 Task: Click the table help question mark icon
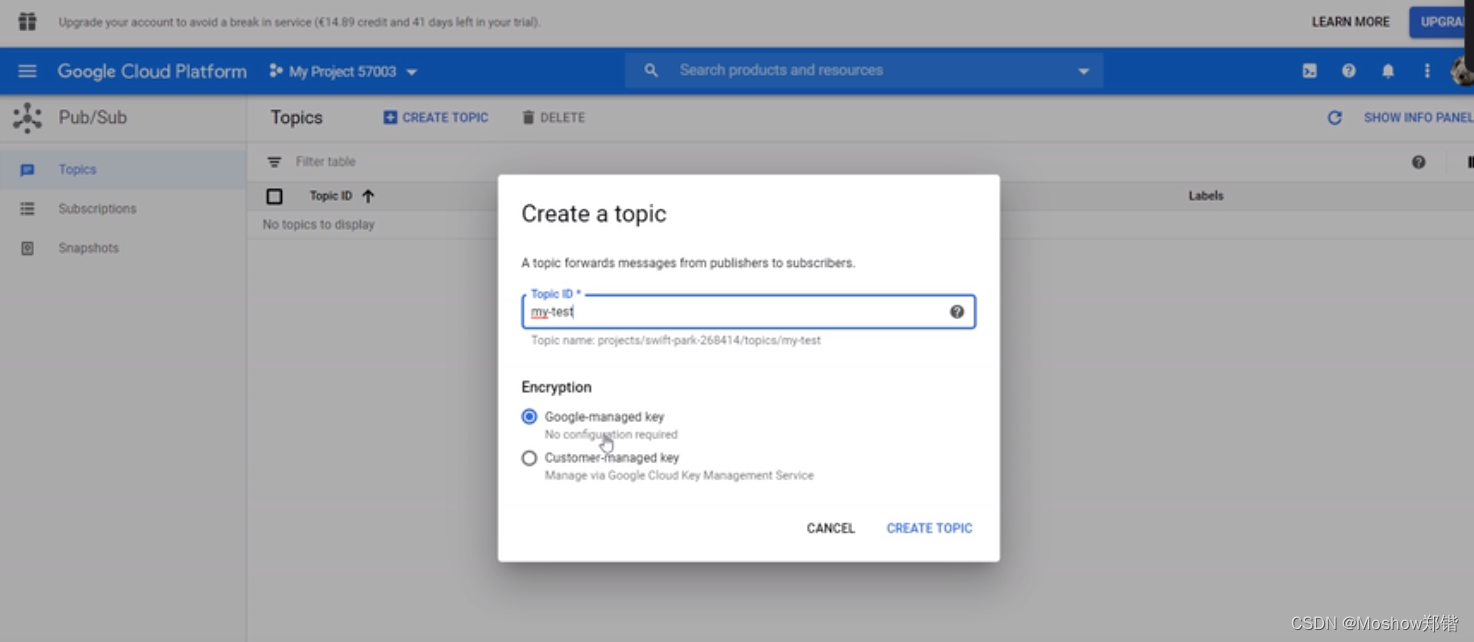(x=1418, y=162)
